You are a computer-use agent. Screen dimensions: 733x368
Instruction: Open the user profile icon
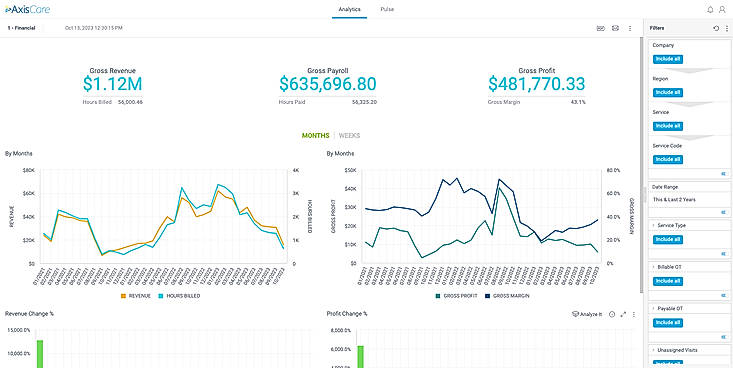click(x=722, y=9)
